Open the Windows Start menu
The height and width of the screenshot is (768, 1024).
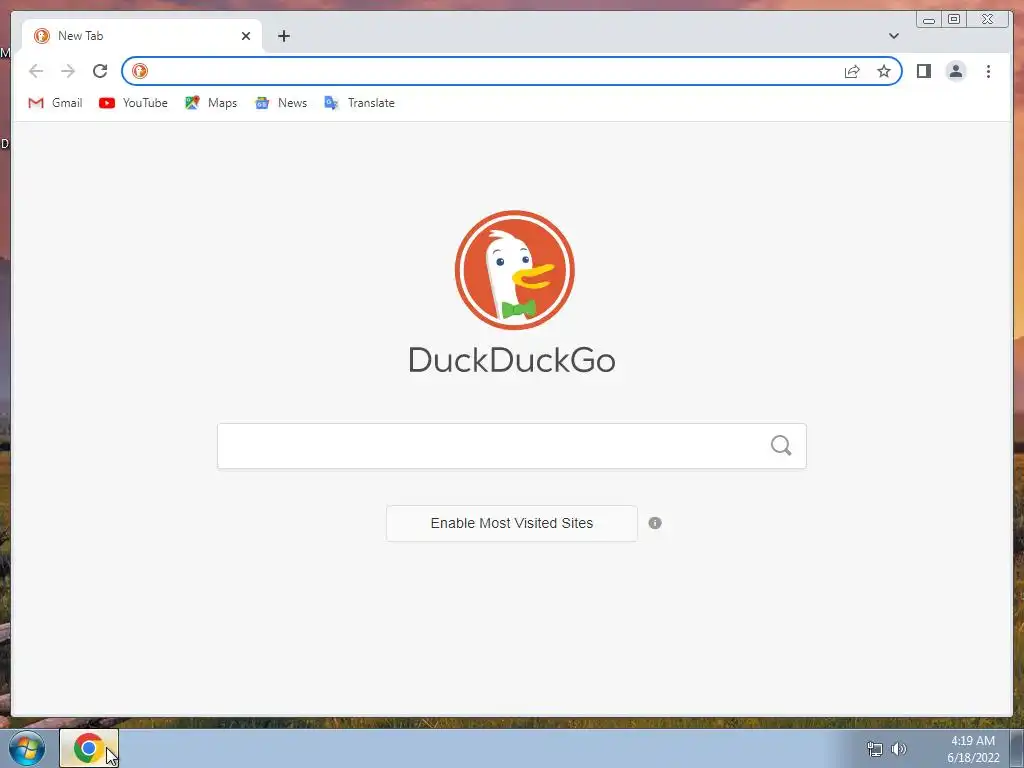point(27,748)
